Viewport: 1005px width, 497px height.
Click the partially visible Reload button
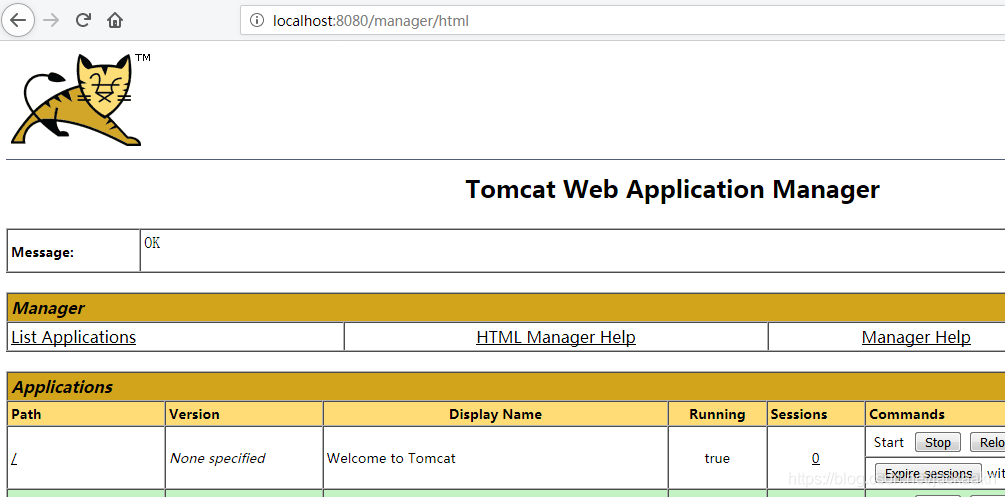988,442
